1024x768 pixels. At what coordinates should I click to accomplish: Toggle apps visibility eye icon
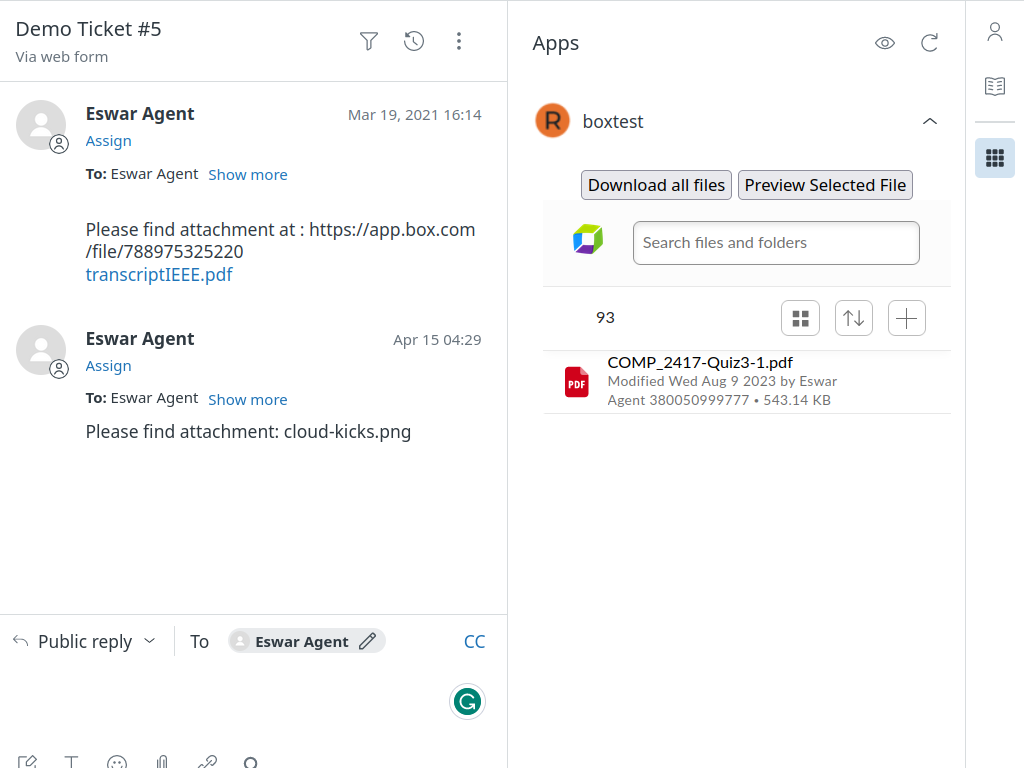pos(884,43)
